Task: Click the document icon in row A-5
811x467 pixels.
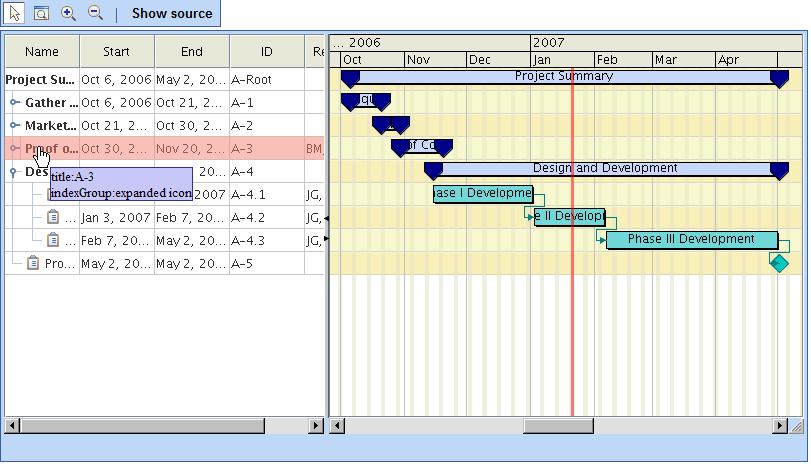Action: tap(33, 263)
